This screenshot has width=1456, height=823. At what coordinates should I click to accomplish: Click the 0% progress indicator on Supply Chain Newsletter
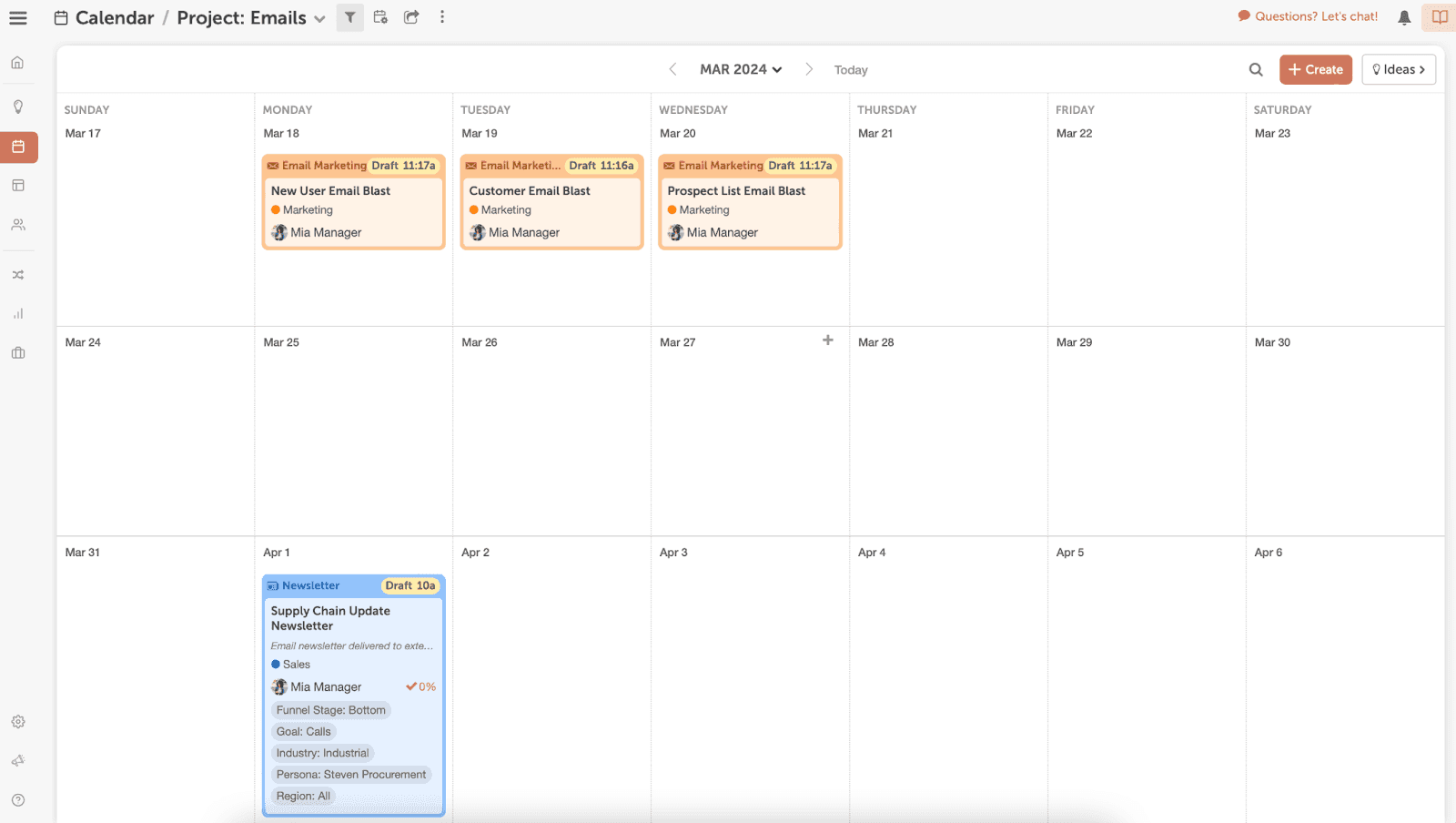click(421, 686)
